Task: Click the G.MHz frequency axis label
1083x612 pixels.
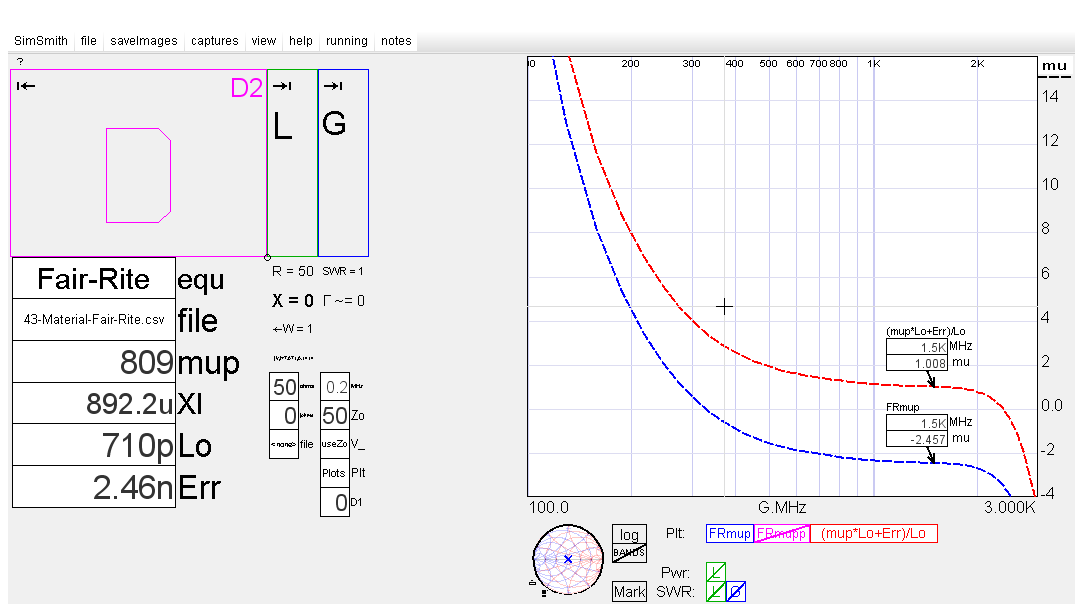Action: pos(782,508)
